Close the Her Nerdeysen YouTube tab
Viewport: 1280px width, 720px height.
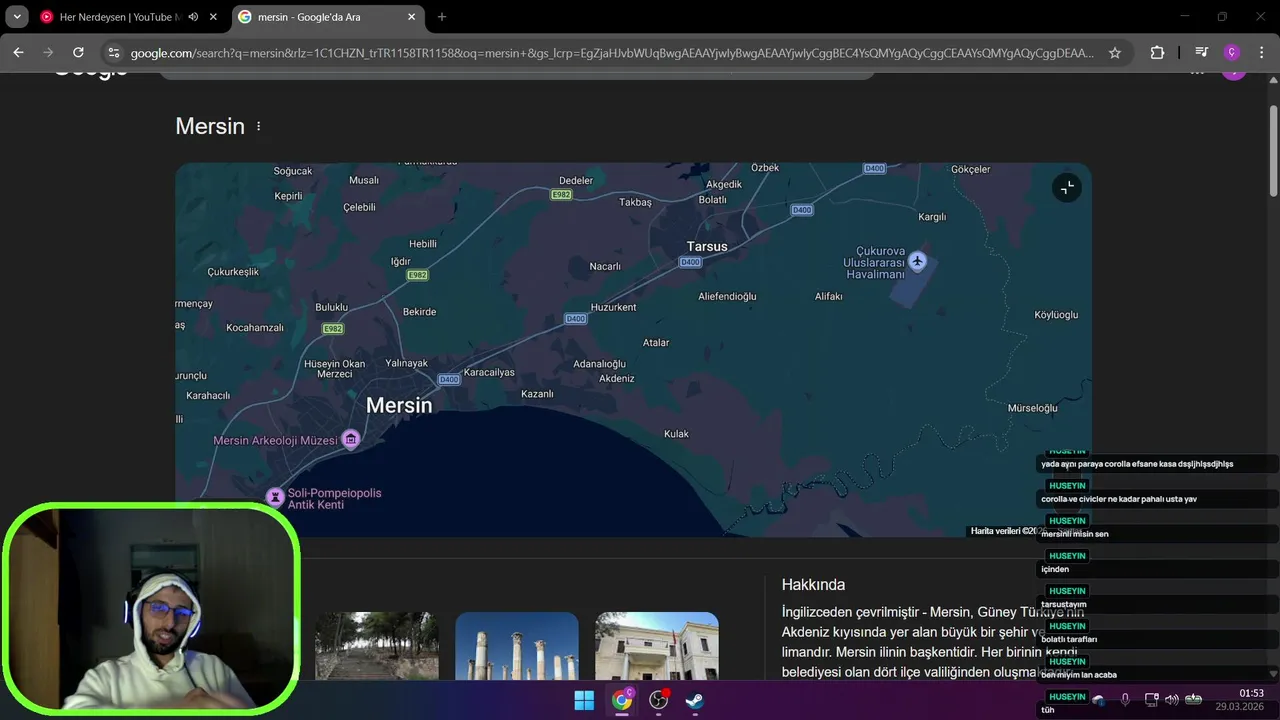(x=213, y=17)
